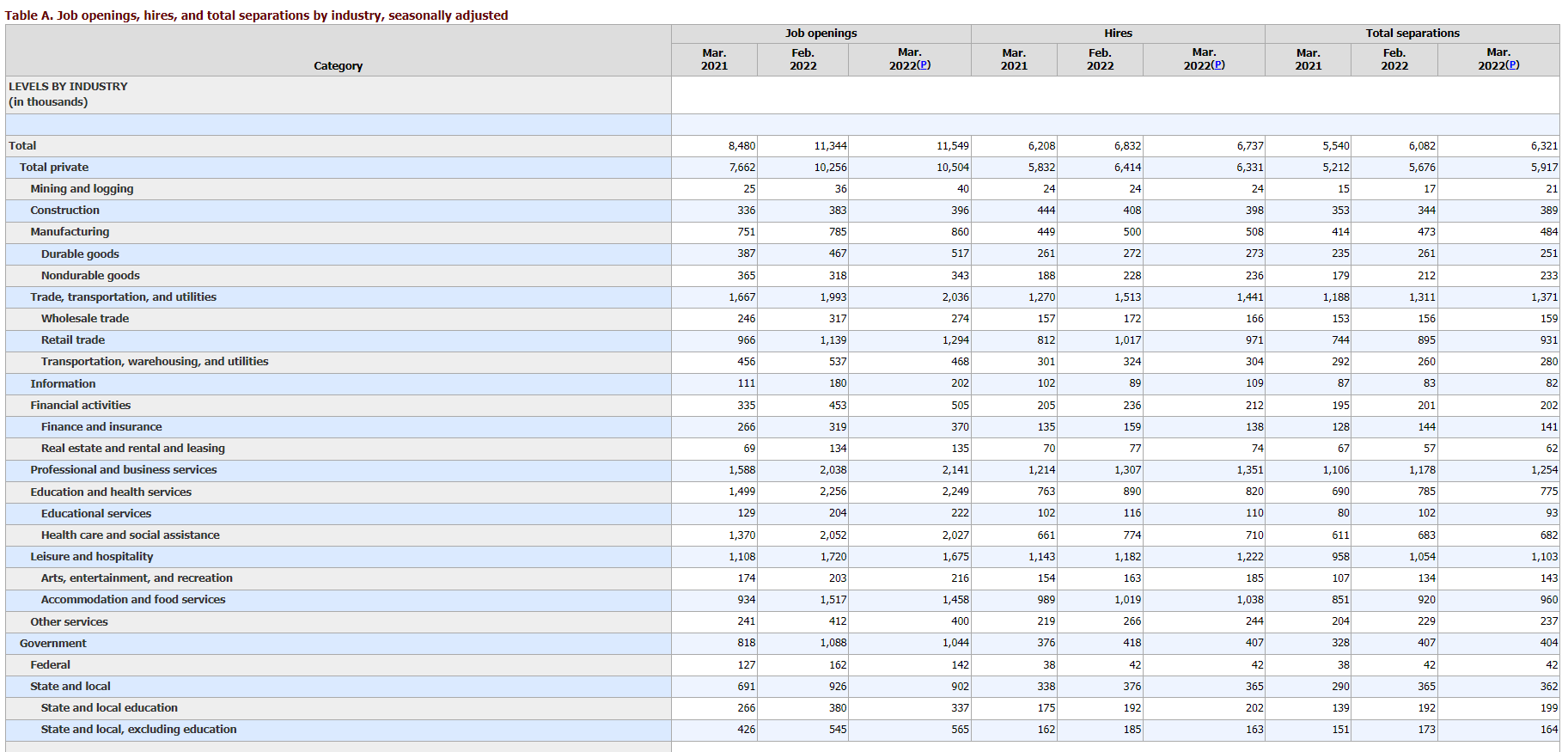Select 'Professional and business services' row label

(x=124, y=470)
